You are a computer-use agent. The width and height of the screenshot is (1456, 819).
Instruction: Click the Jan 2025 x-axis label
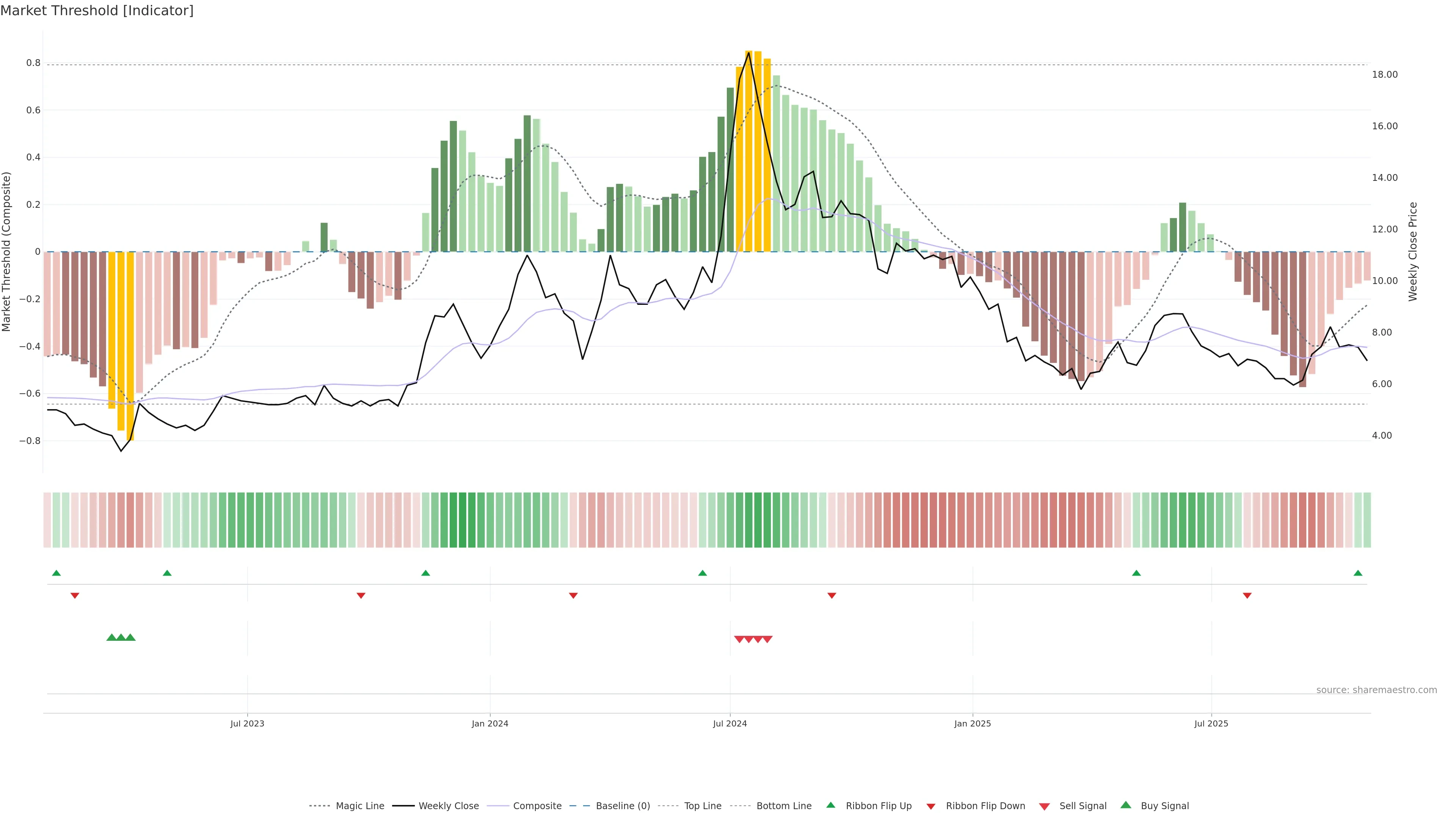972,723
